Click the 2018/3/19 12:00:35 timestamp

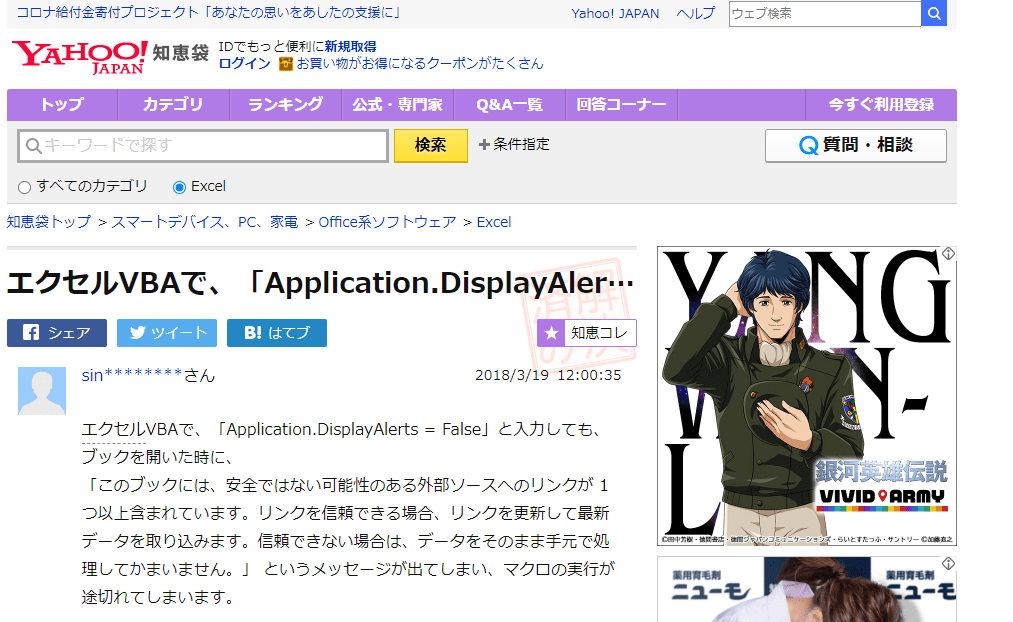coord(548,375)
